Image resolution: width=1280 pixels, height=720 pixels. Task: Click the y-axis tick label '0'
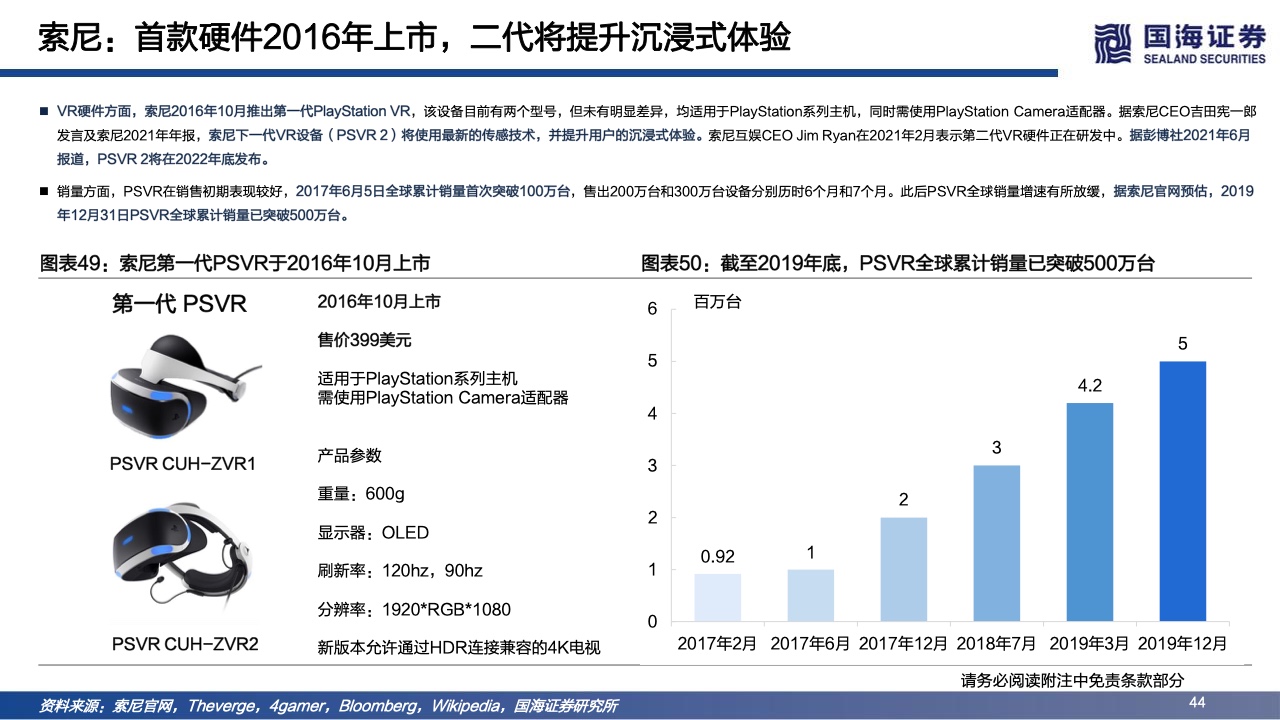coord(652,622)
